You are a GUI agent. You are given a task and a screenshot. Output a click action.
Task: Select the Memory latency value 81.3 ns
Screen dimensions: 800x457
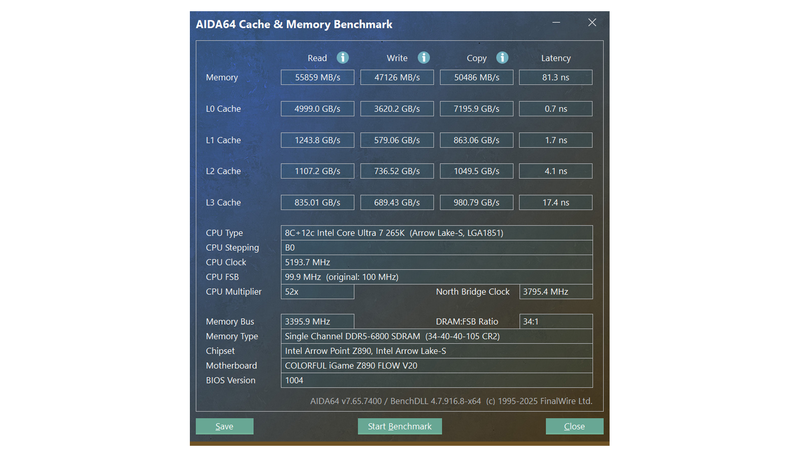coord(556,78)
